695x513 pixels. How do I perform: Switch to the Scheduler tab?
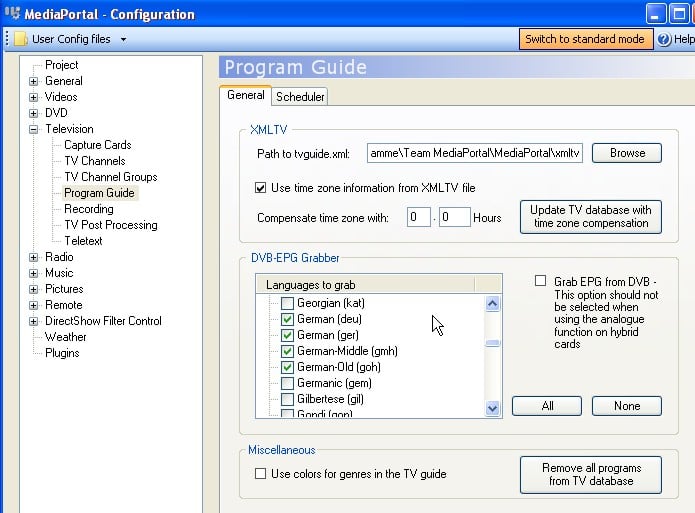[x=300, y=97]
